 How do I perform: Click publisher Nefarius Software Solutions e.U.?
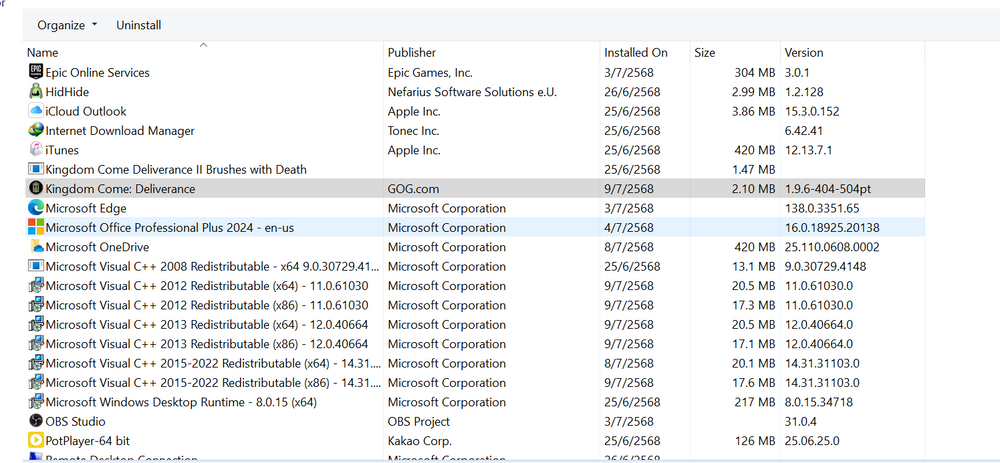click(473, 92)
